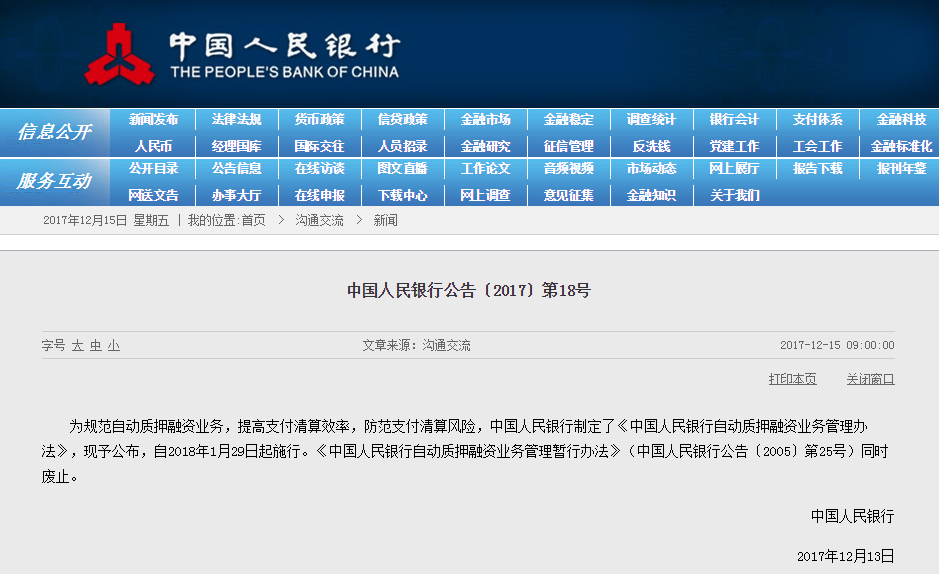Screen dimensions: 939x576
Task: Open the 新闻发布 menu item
Action: (153, 119)
